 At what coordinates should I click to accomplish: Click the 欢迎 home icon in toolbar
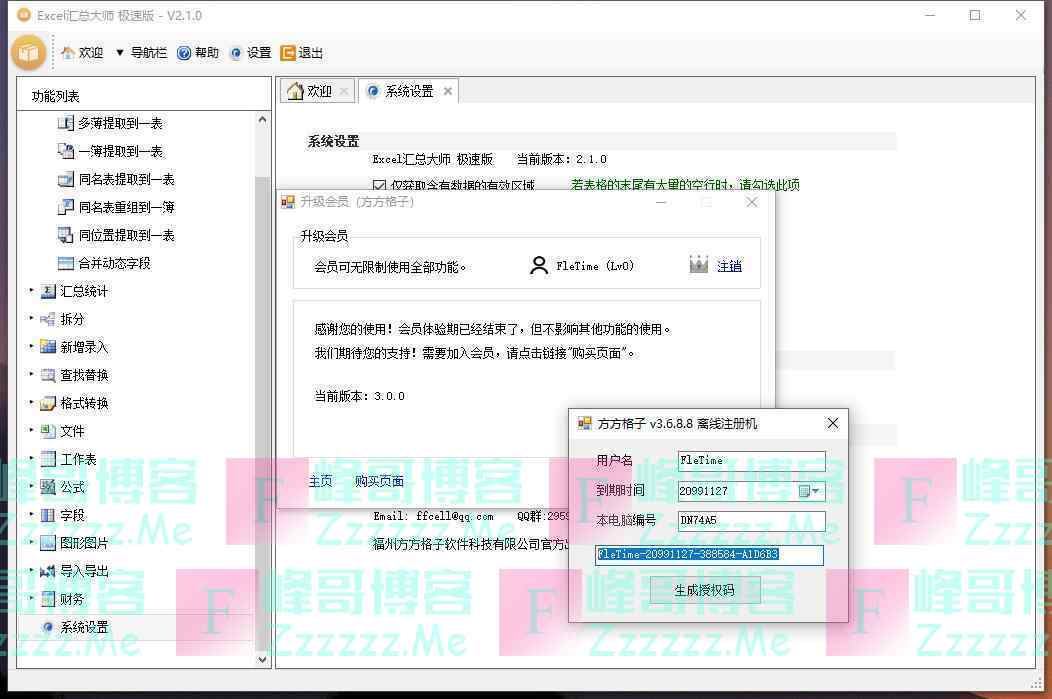(68, 53)
